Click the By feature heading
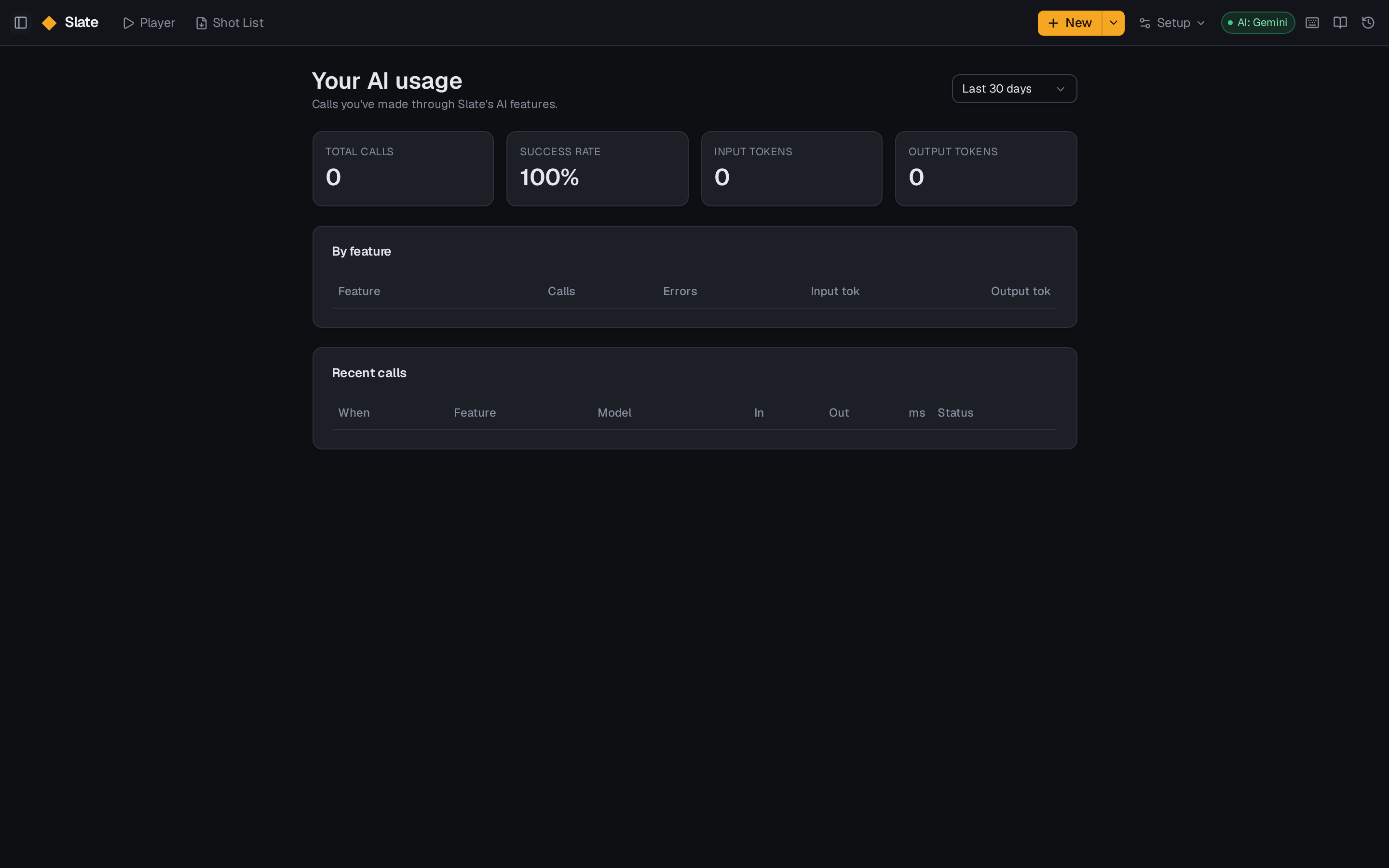The width and height of the screenshot is (1389, 868). pos(362,251)
